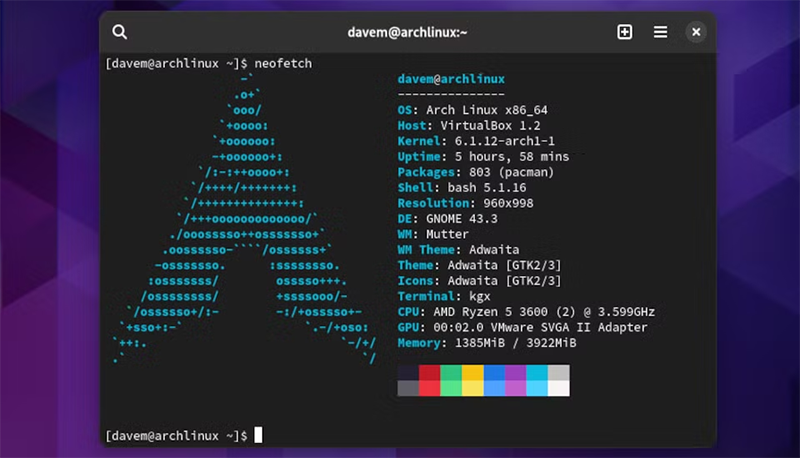
Task: Click the dark green swatch in top row
Action: 451,372
